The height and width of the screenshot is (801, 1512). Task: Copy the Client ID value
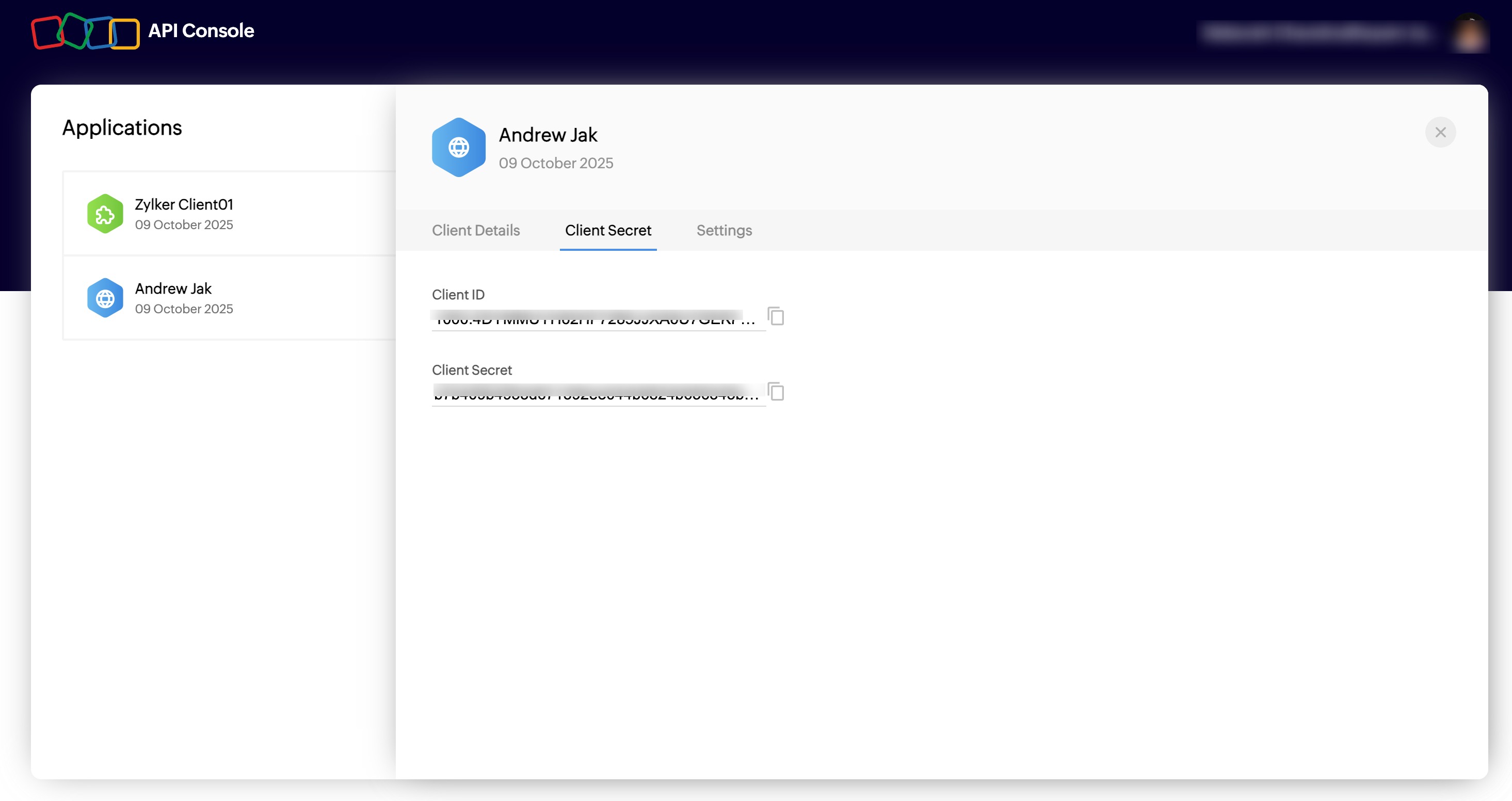click(x=776, y=316)
